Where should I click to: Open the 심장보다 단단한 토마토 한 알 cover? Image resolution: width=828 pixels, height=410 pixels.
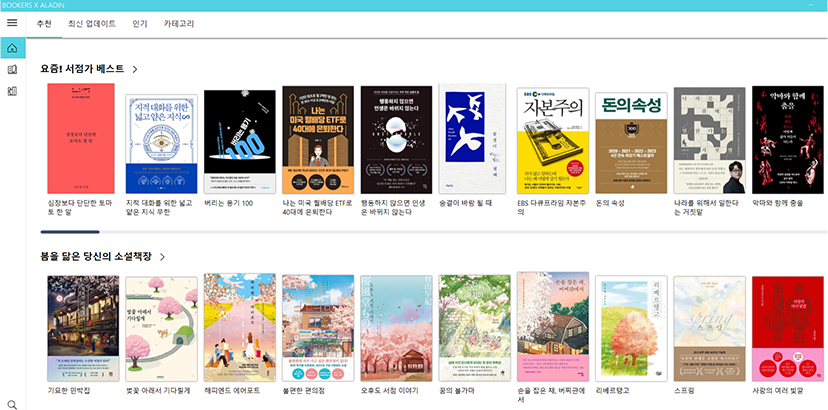pyautogui.click(x=81, y=138)
